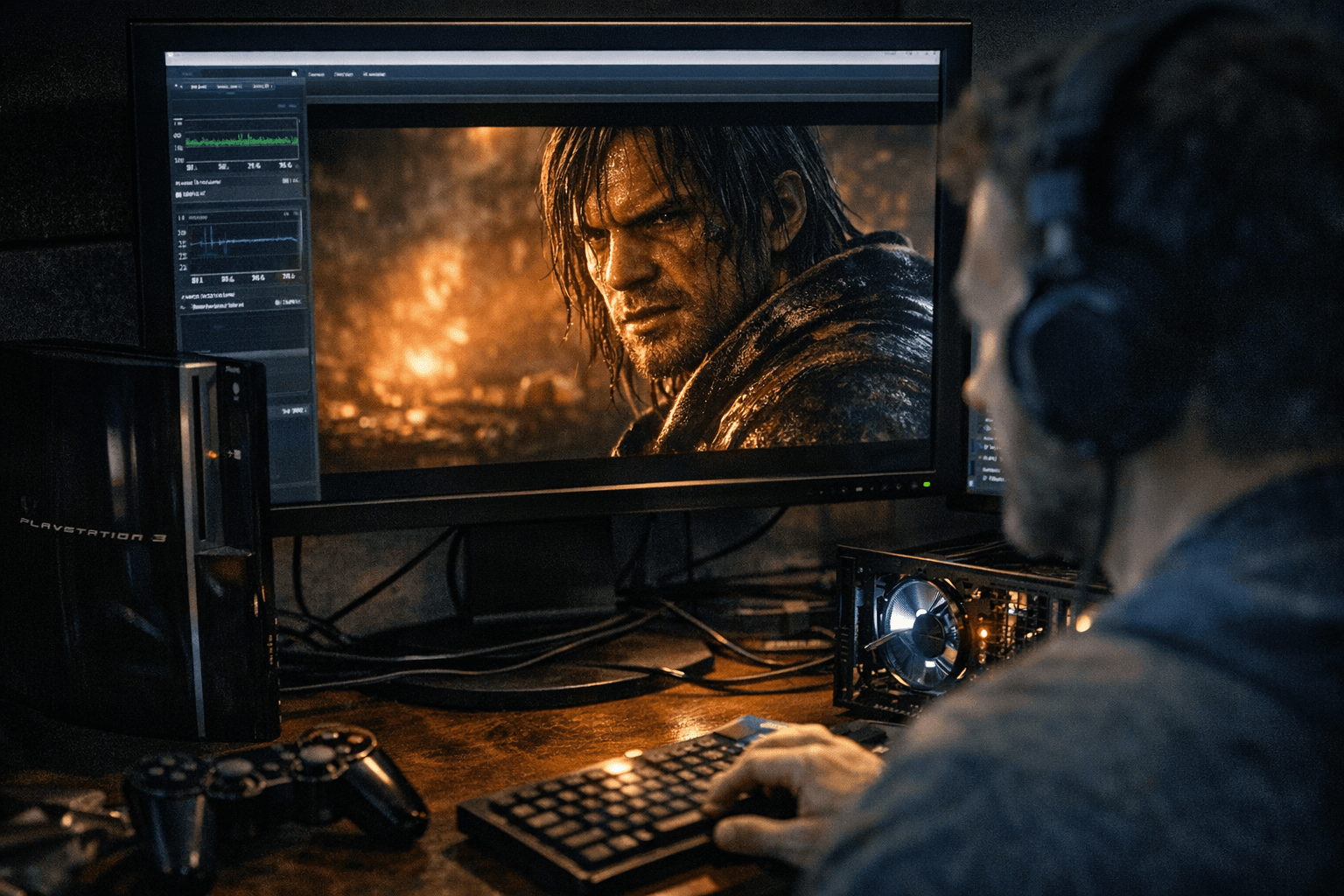The height and width of the screenshot is (896, 1344).
Task: Click the chart icon beside the lower sensor value
Action: click(276, 301)
